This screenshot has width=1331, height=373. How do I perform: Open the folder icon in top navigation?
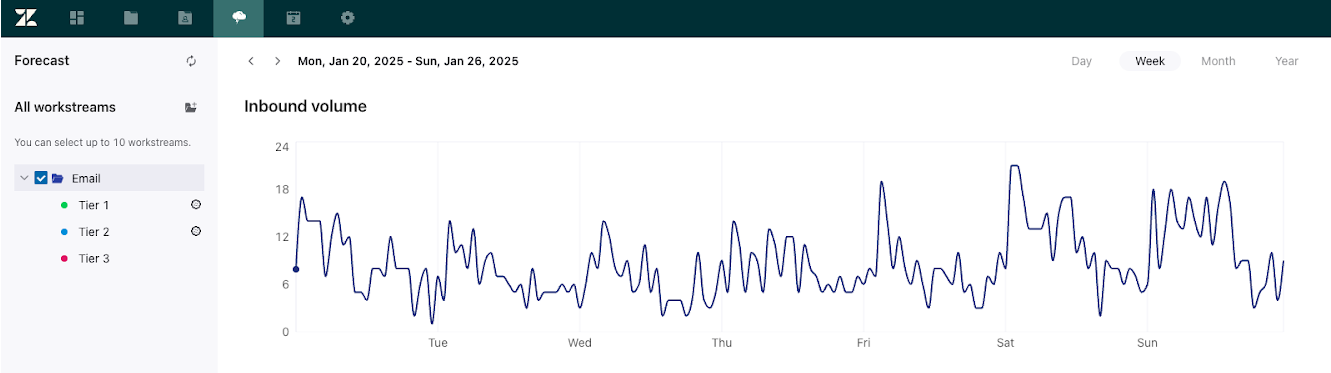tap(131, 18)
